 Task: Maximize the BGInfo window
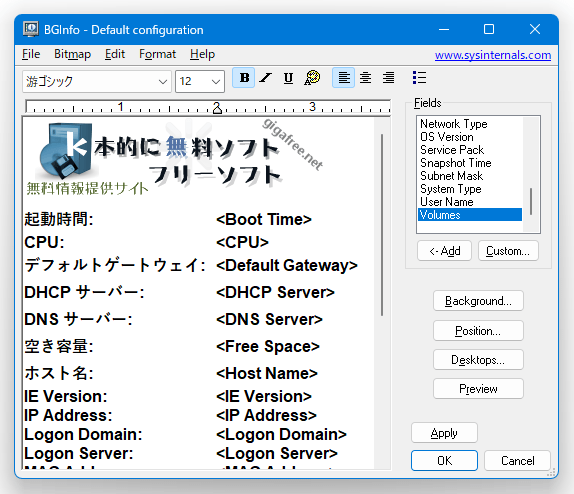click(489, 29)
